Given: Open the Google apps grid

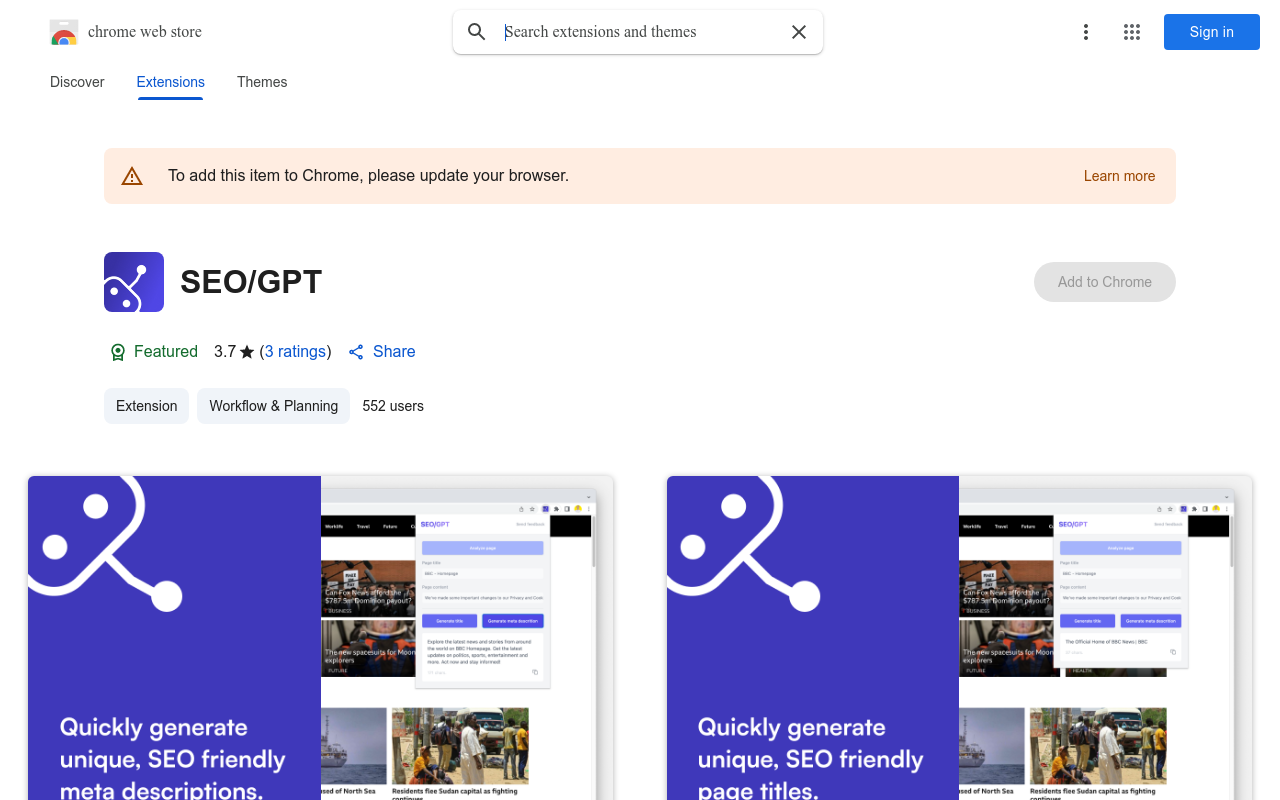Looking at the screenshot, I should [1132, 32].
